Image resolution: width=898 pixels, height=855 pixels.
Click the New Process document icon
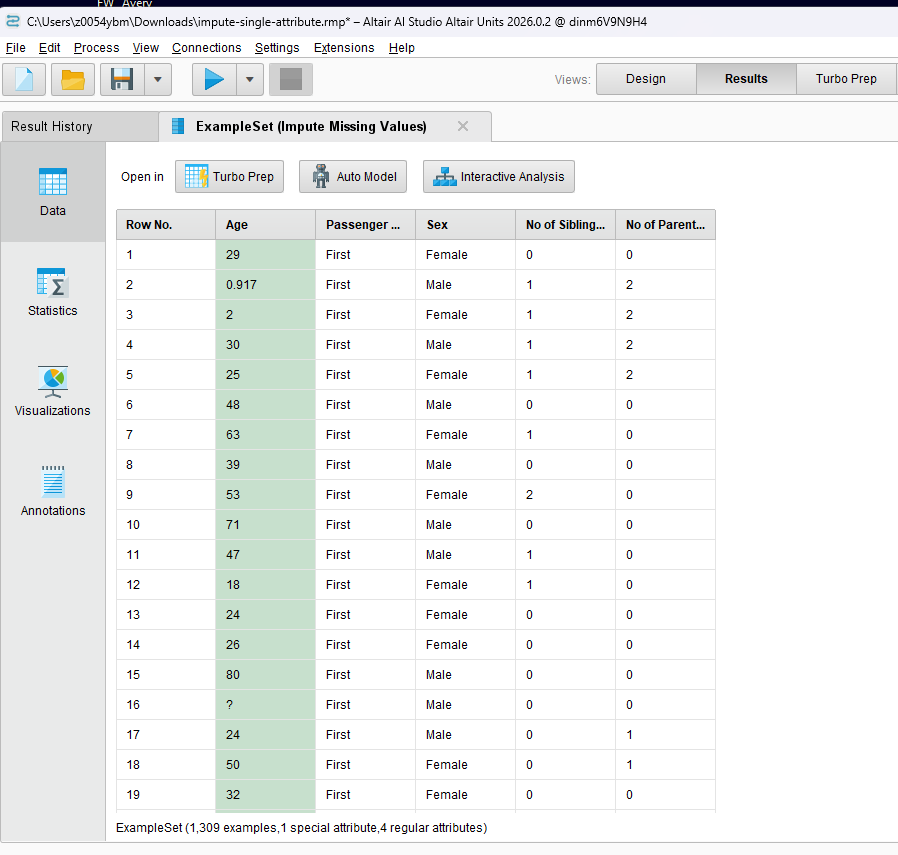pyautogui.click(x=24, y=79)
